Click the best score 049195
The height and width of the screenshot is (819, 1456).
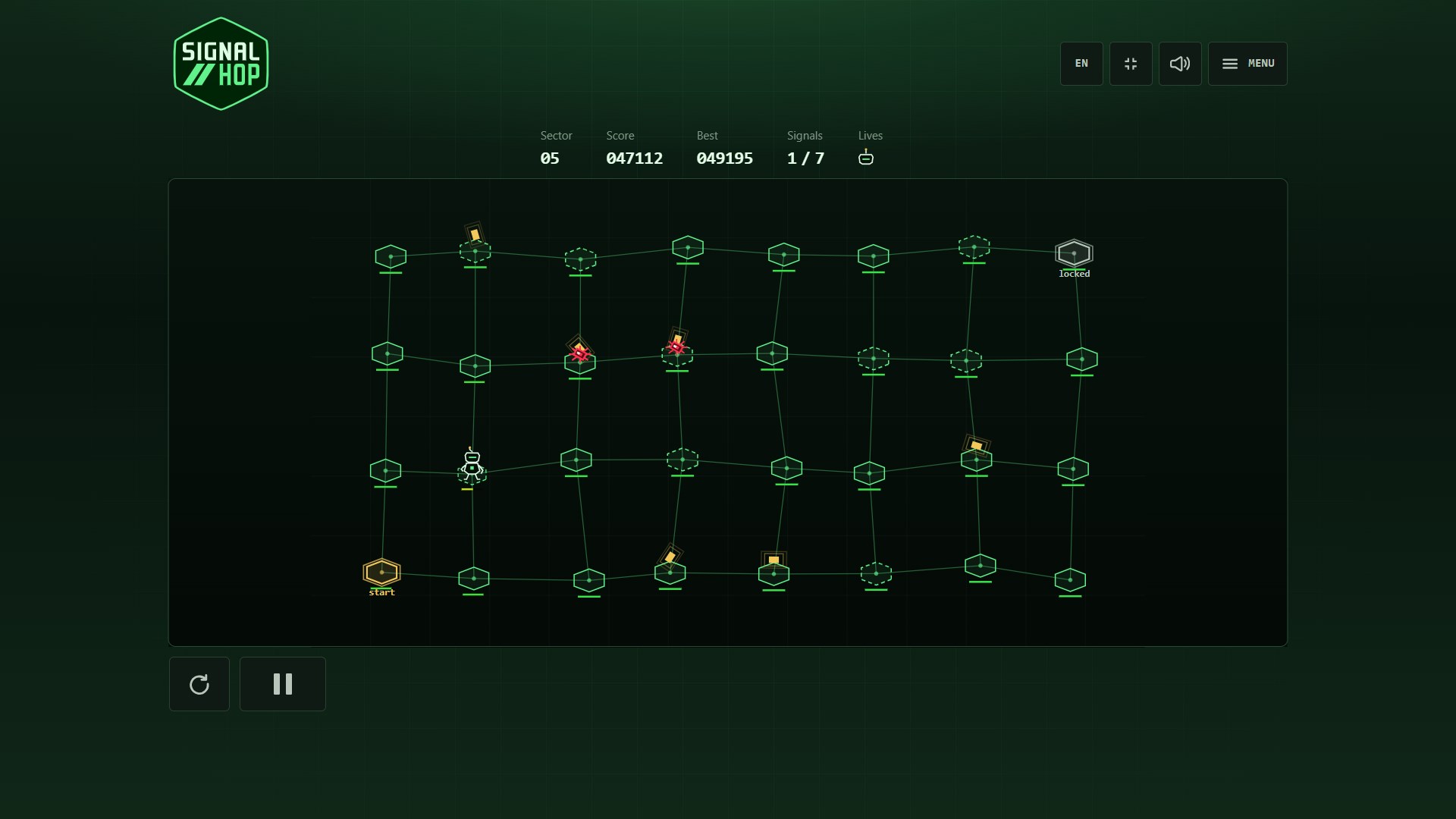725,158
